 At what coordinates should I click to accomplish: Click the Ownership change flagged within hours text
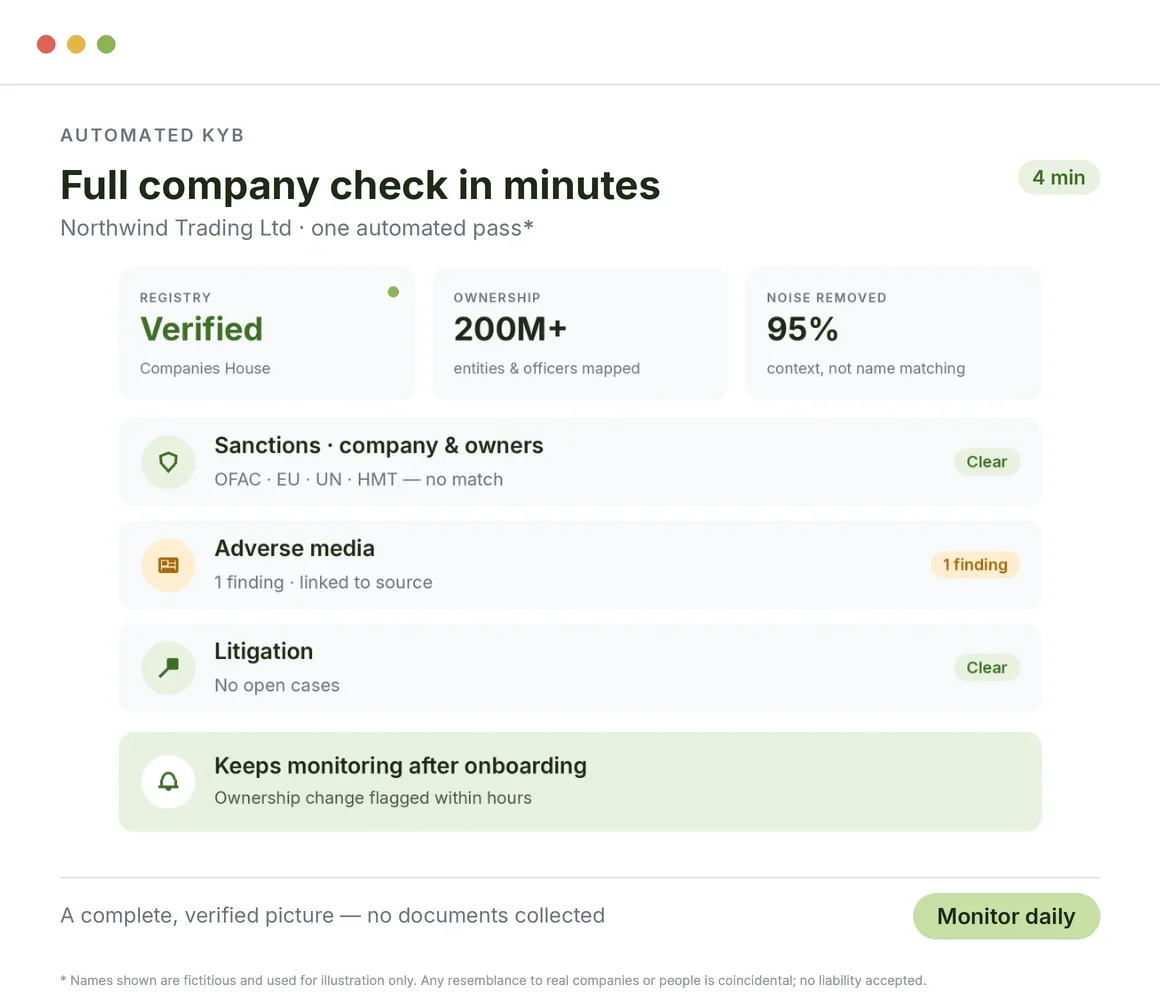(x=373, y=798)
